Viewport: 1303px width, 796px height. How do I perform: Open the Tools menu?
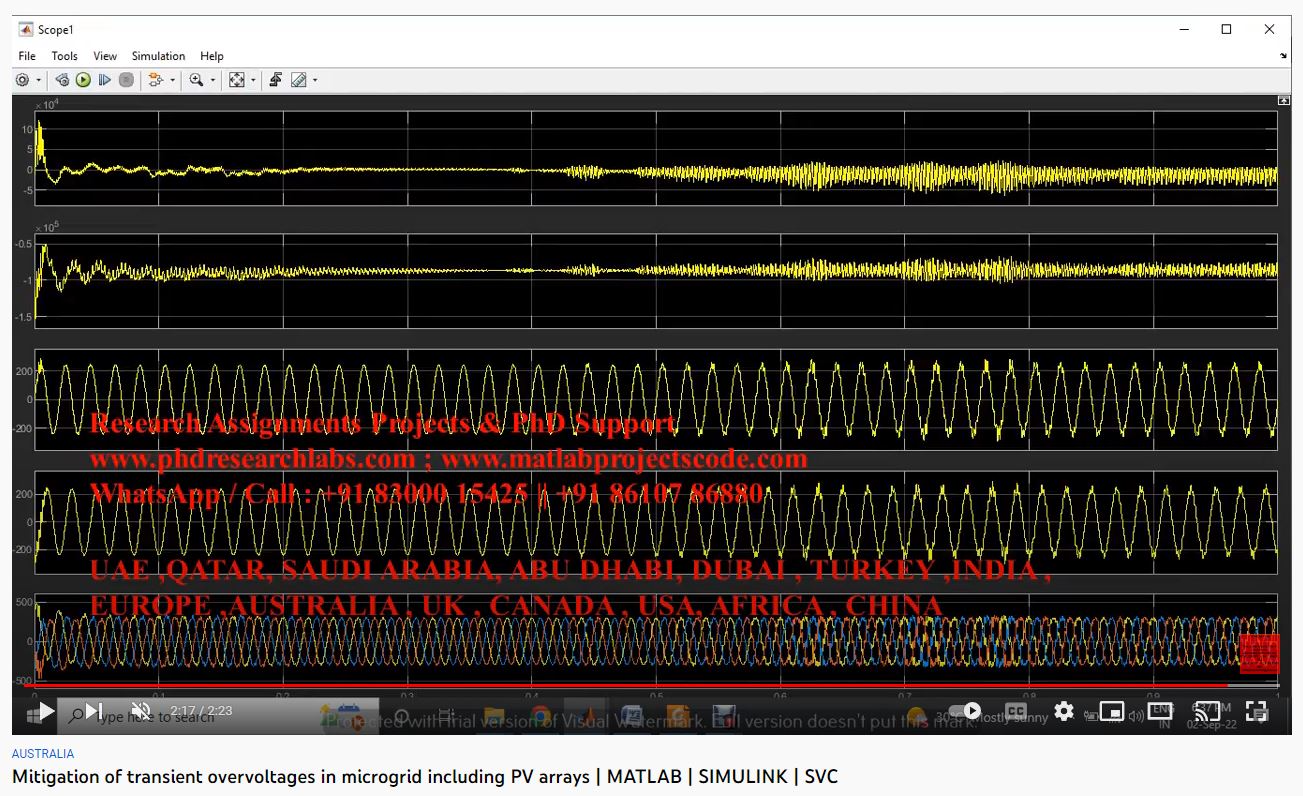[x=64, y=56]
